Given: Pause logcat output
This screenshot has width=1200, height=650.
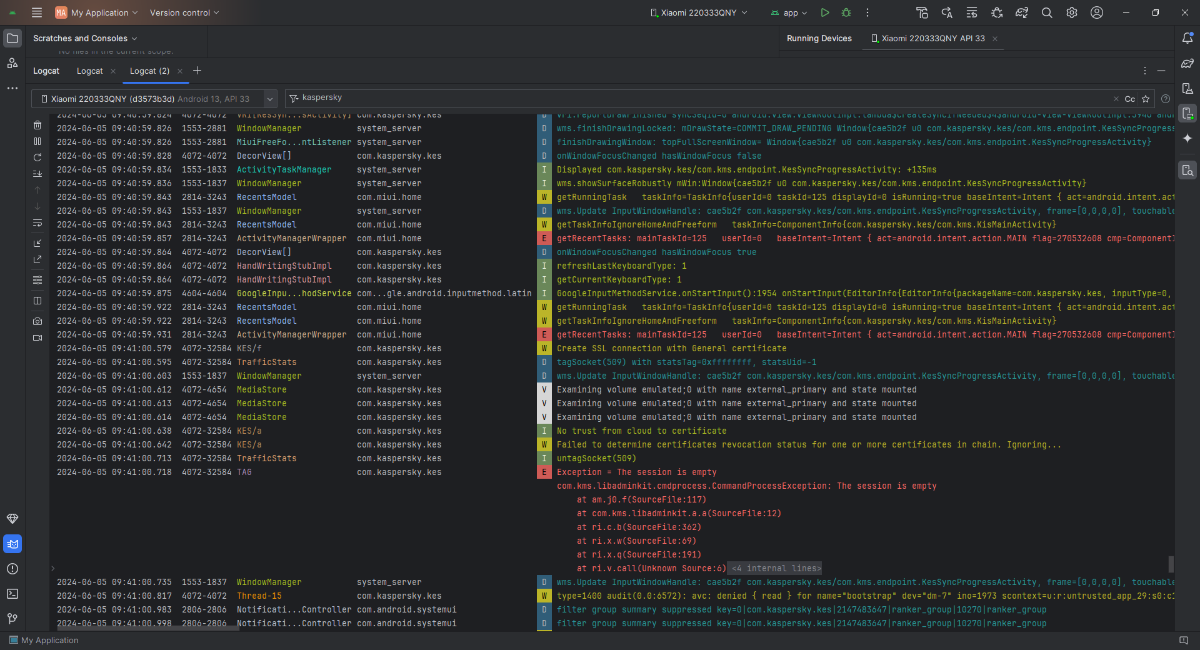Looking at the screenshot, I should point(38,142).
